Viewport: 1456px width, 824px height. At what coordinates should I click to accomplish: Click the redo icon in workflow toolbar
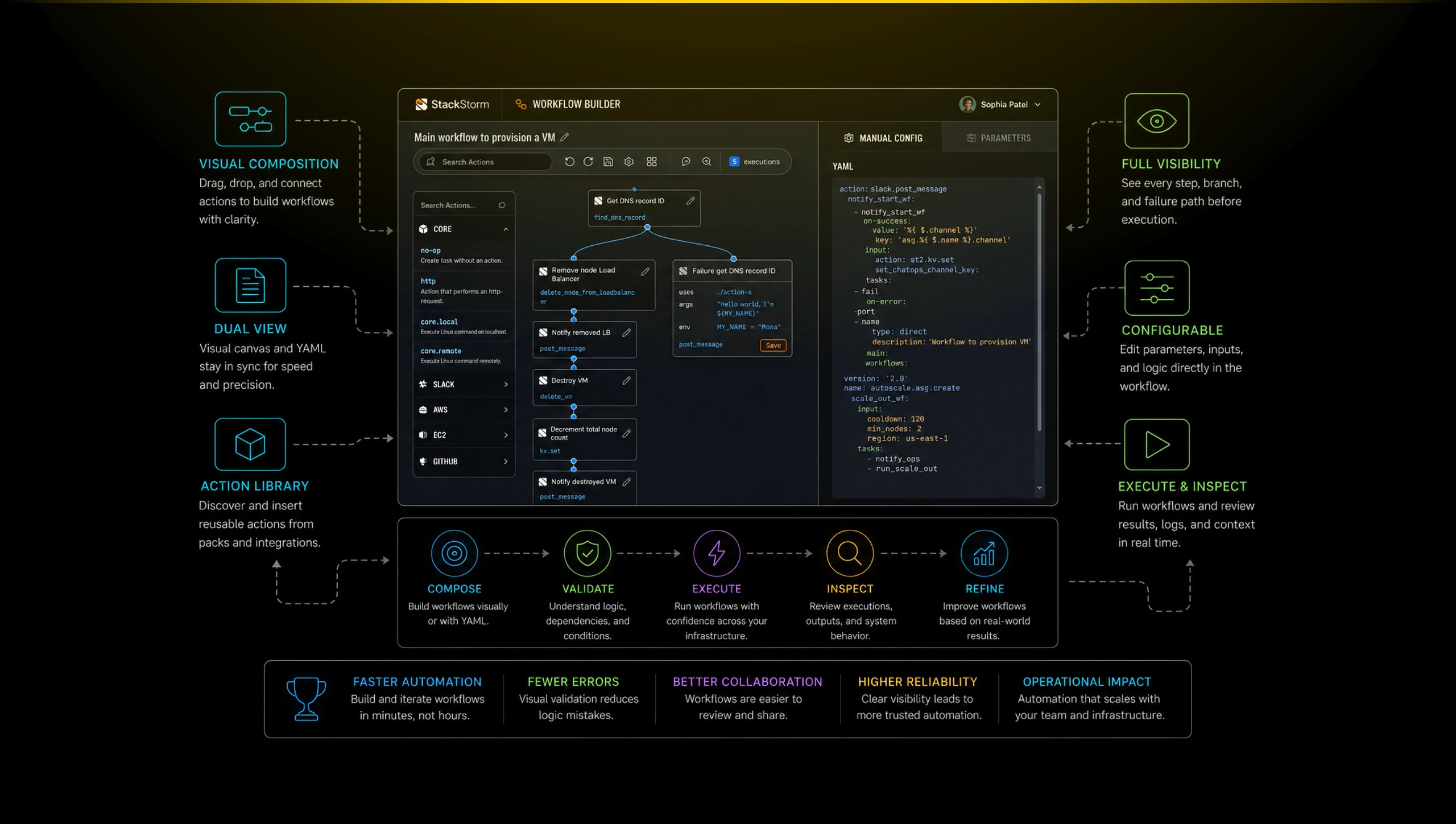pos(588,162)
